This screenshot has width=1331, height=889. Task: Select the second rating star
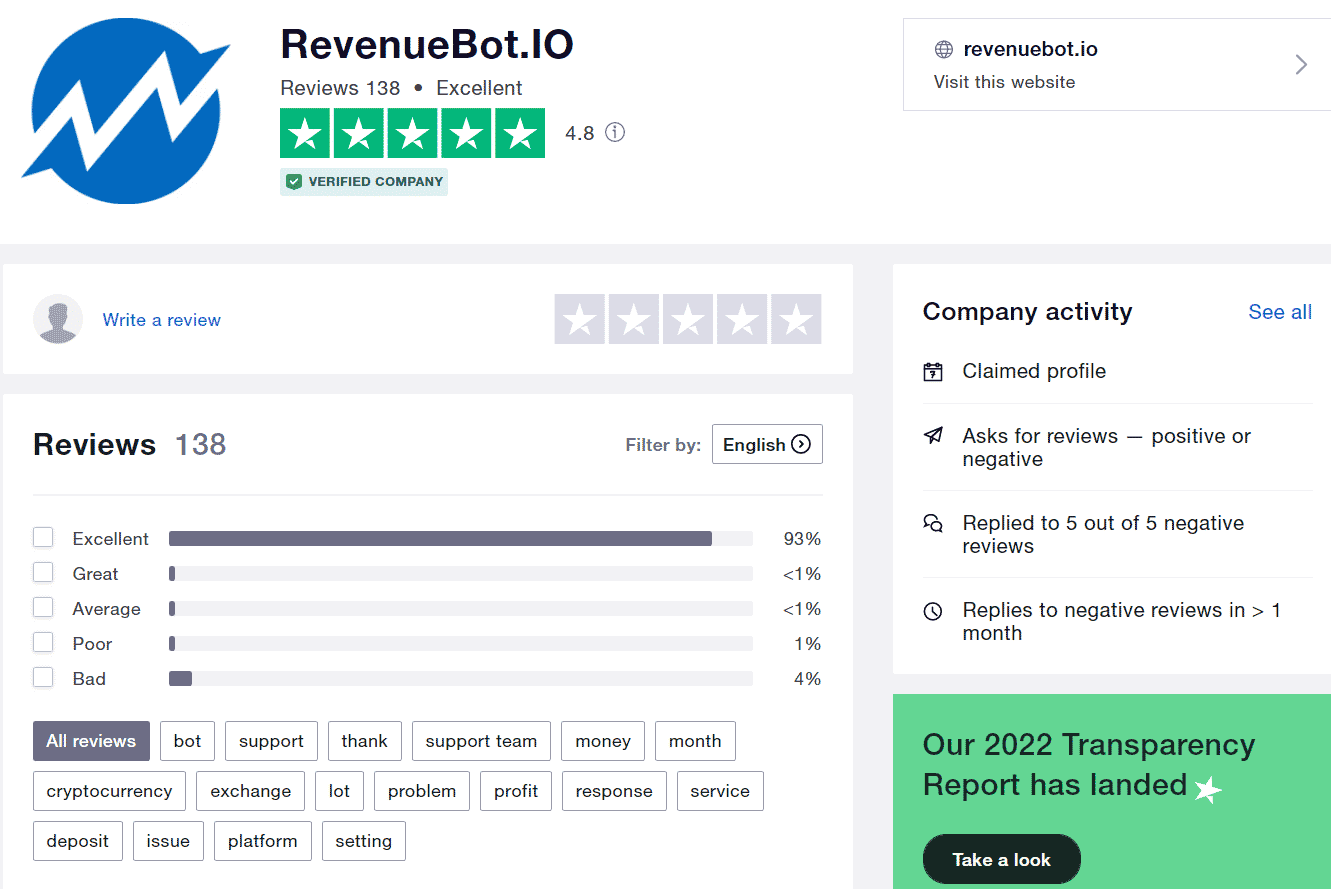634,319
